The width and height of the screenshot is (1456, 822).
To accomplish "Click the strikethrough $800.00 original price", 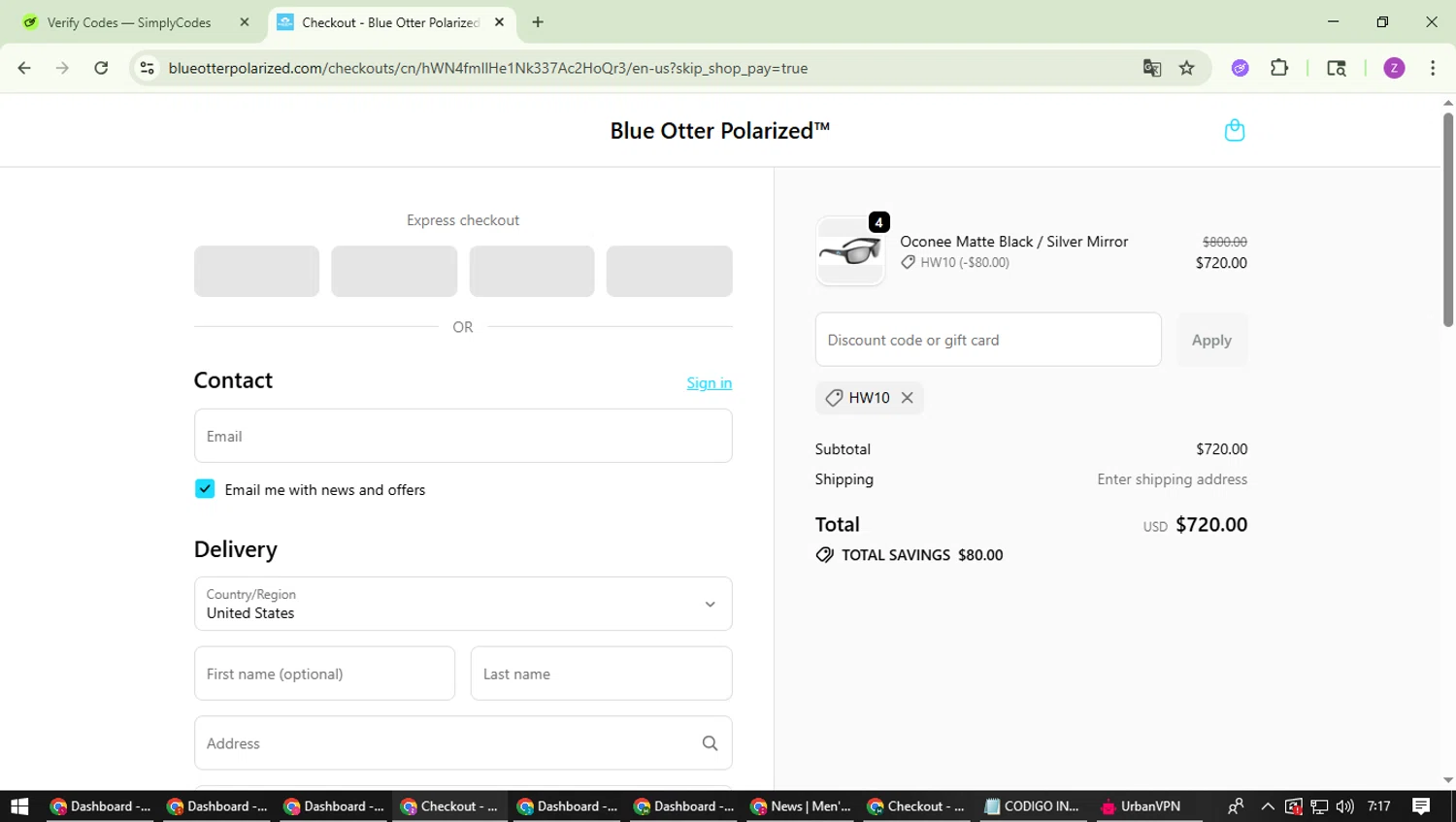I will pos(1225,242).
